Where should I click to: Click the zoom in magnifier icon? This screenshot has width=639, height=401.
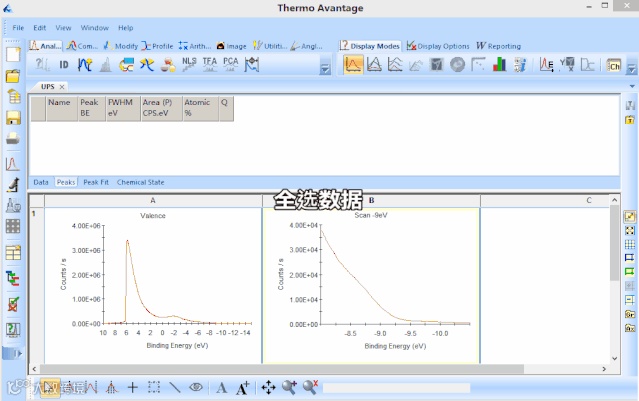click(x=289, y=387)
